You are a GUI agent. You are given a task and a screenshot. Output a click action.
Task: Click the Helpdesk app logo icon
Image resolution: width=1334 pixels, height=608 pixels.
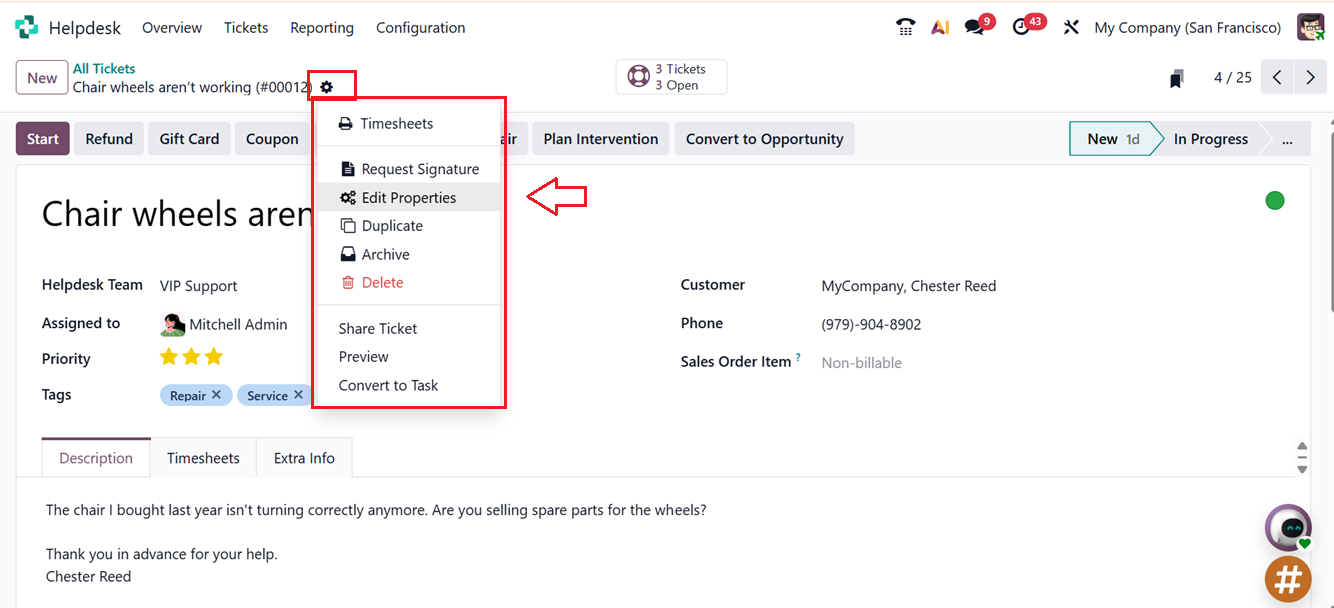(x=24, y=26)
